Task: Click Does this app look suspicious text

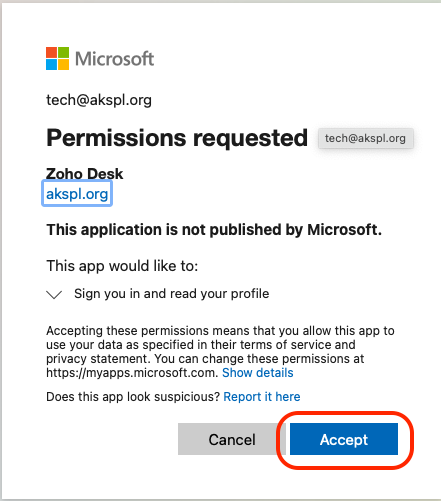Action: point(133,397)
